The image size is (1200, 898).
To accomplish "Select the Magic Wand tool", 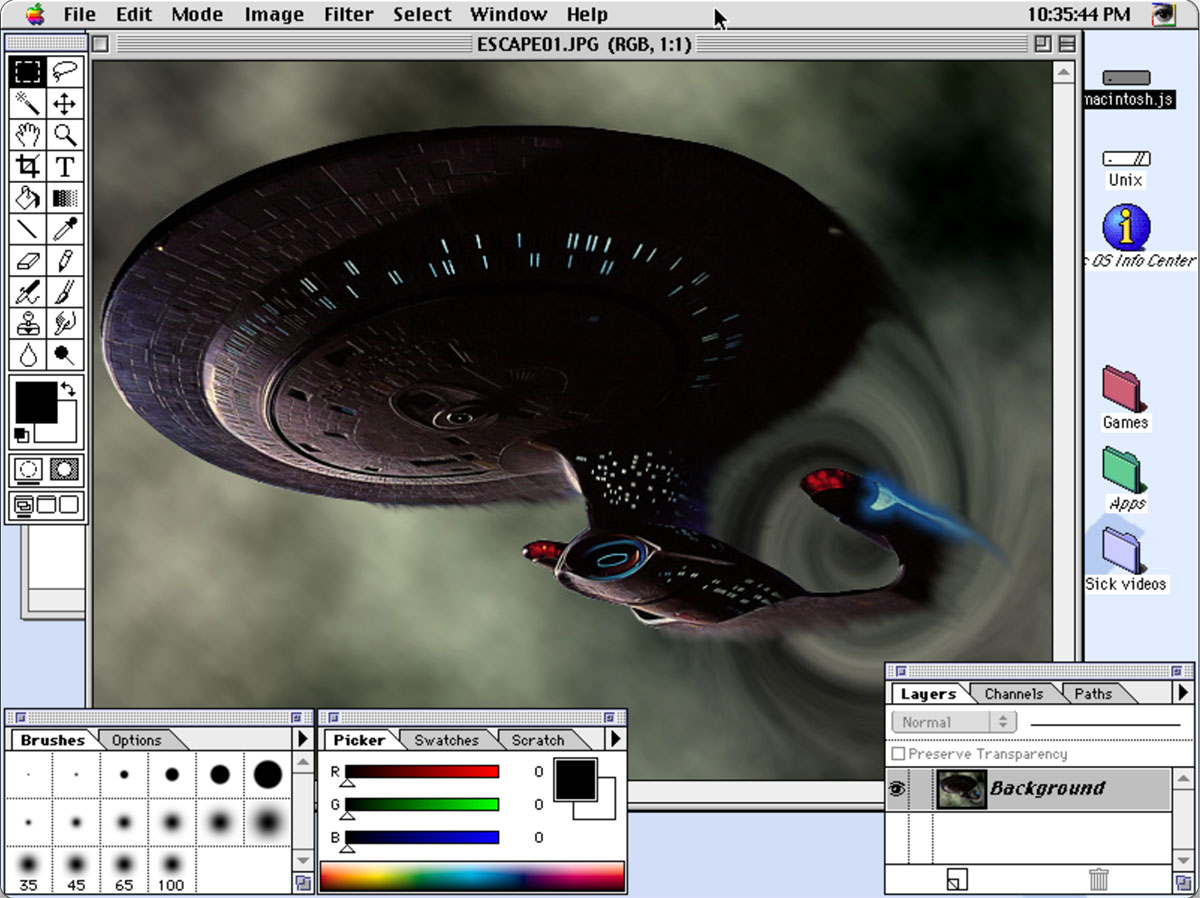I will point(28,104).
